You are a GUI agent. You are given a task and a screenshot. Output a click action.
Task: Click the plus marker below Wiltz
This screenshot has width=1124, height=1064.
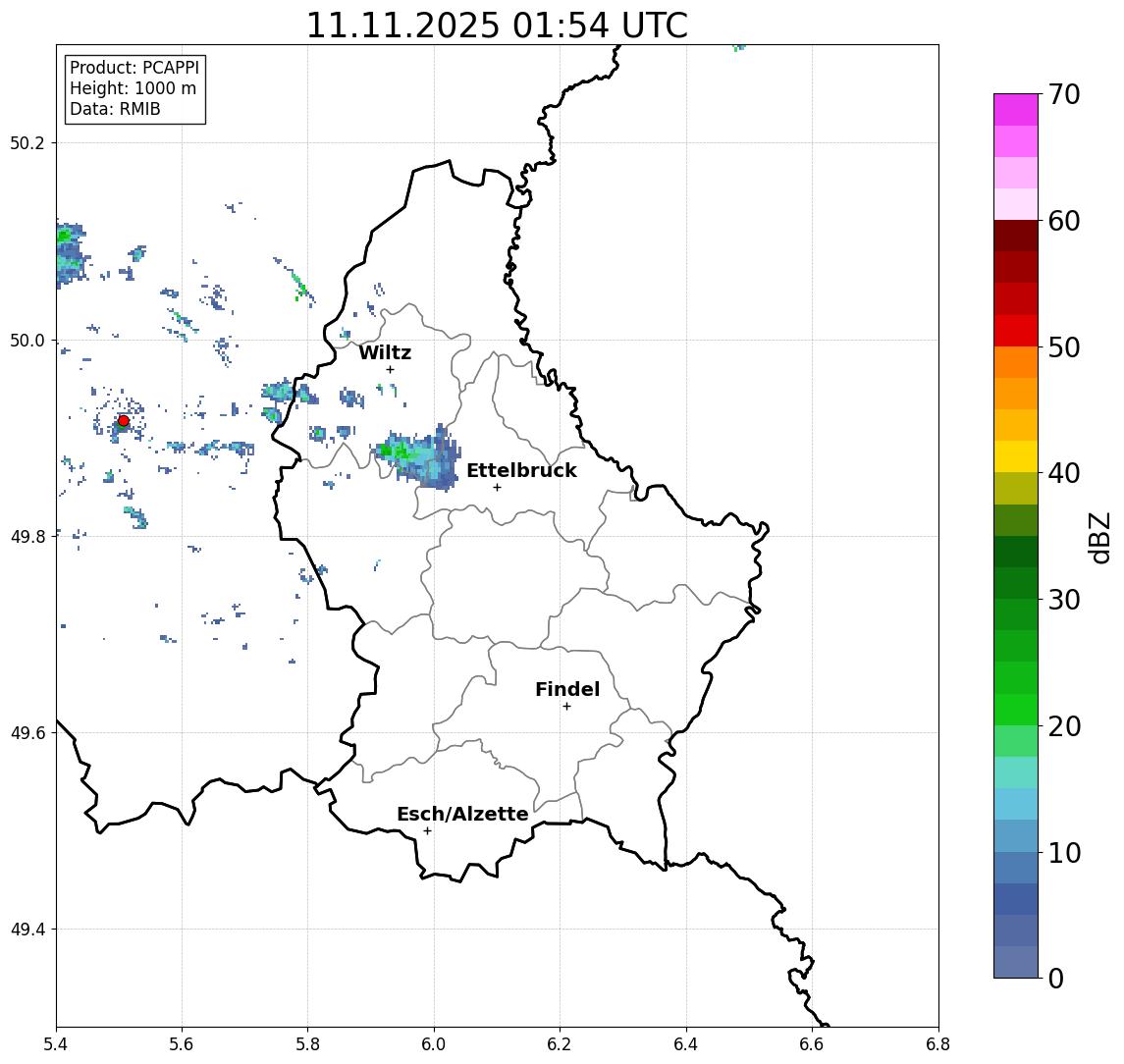390,369
